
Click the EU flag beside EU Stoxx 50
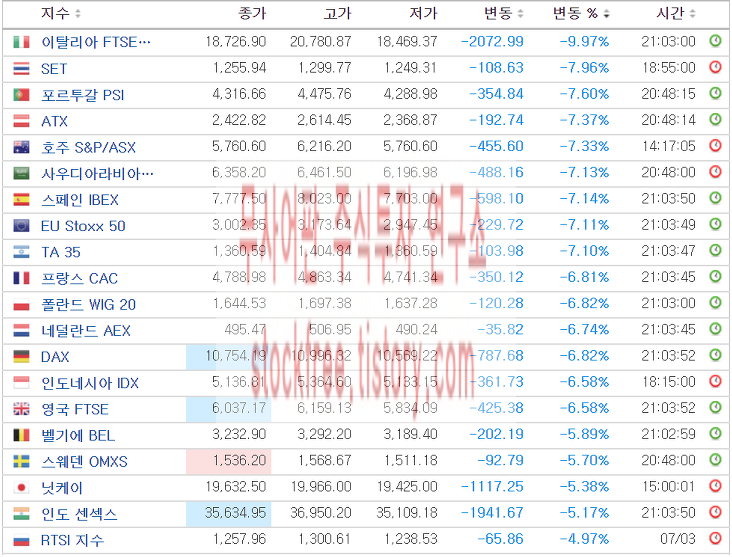click(21, 226)
